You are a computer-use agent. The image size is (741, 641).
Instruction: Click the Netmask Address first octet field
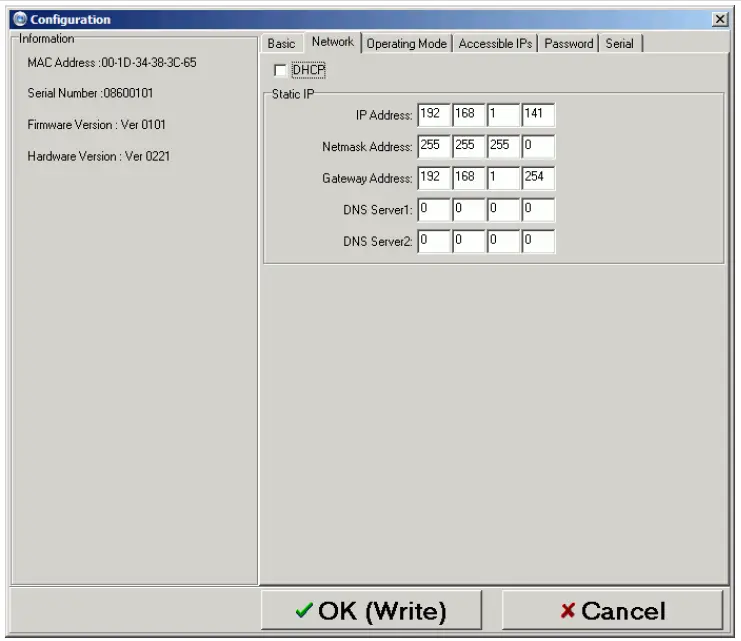[434, 147]
